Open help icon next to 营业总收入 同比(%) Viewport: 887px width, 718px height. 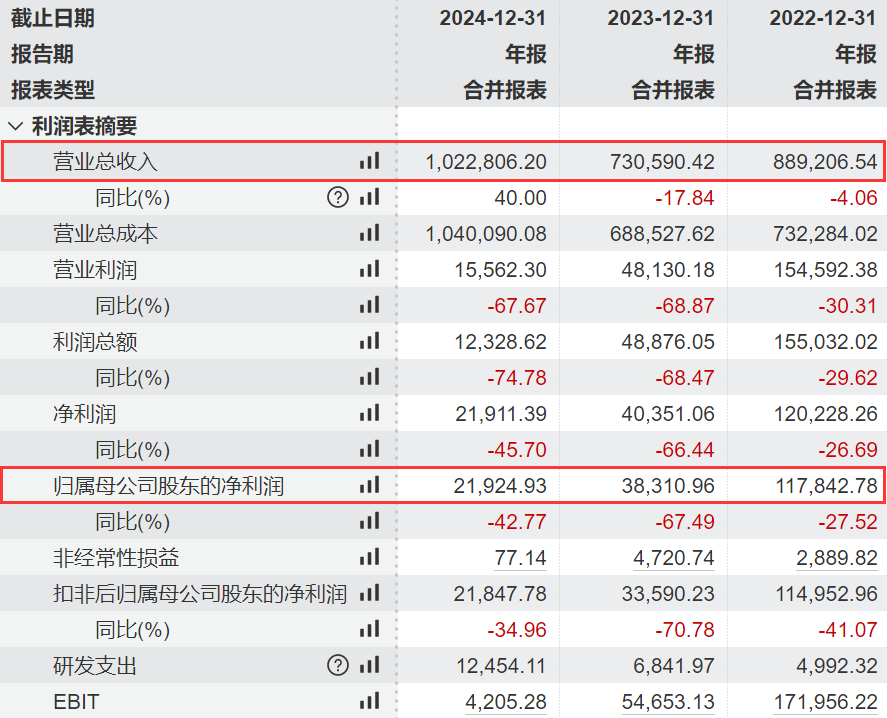338,197
